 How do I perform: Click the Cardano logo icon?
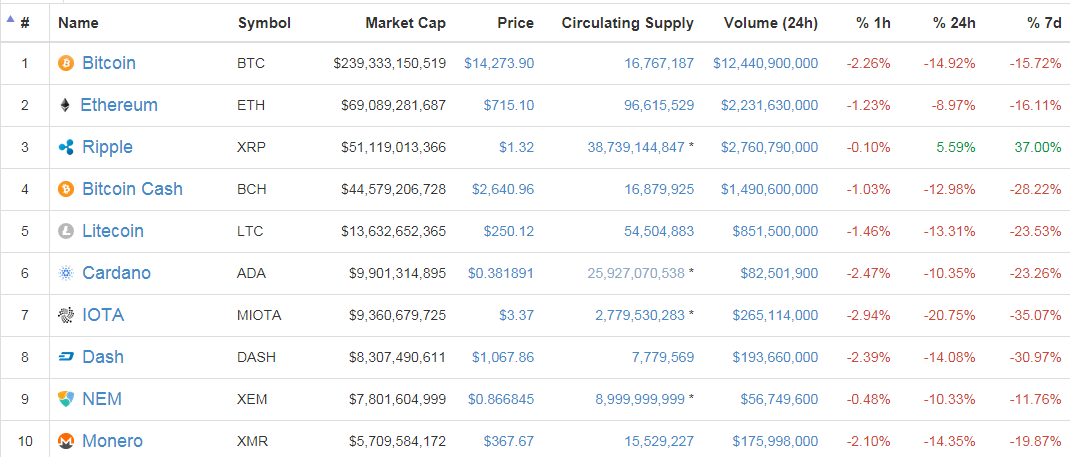[66, 273]
